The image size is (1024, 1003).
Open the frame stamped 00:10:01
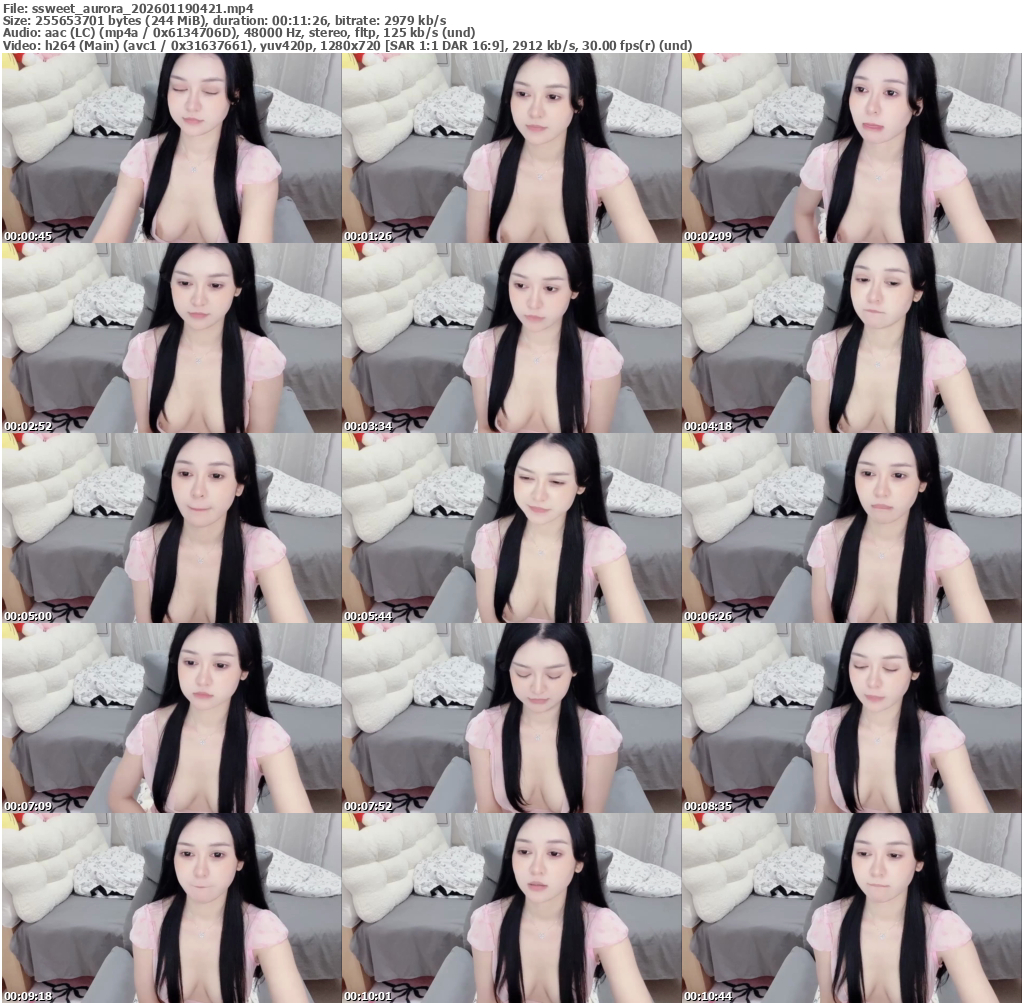[511, 908]
